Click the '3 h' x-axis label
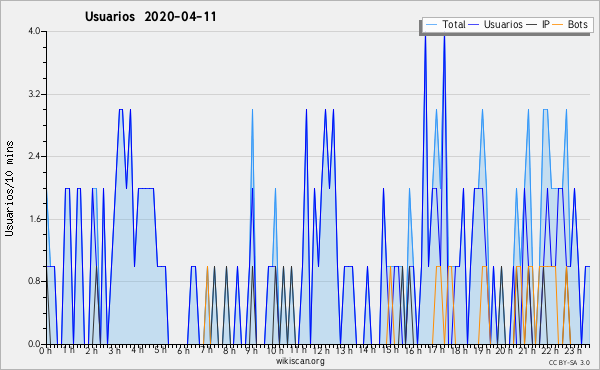Screen dimensions: 600x370 (x=114, y=350)
